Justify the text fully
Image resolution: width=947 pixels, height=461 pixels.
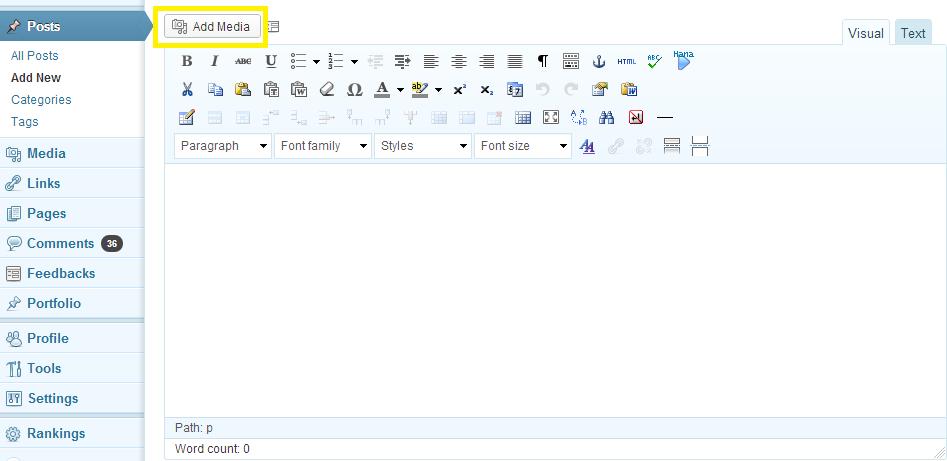tap(515, 61)
